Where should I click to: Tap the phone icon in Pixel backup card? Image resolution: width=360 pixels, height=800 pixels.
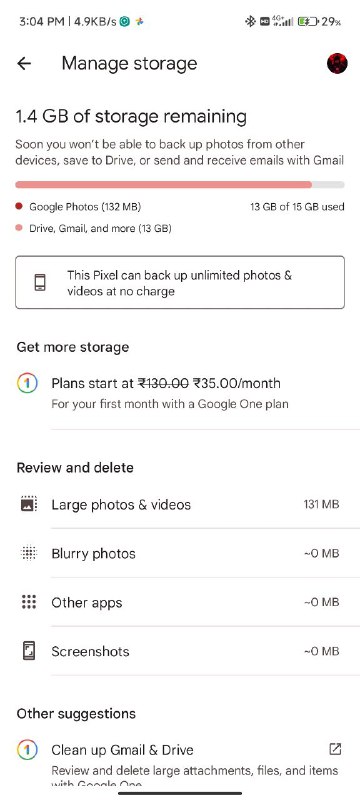click(40, 283)
